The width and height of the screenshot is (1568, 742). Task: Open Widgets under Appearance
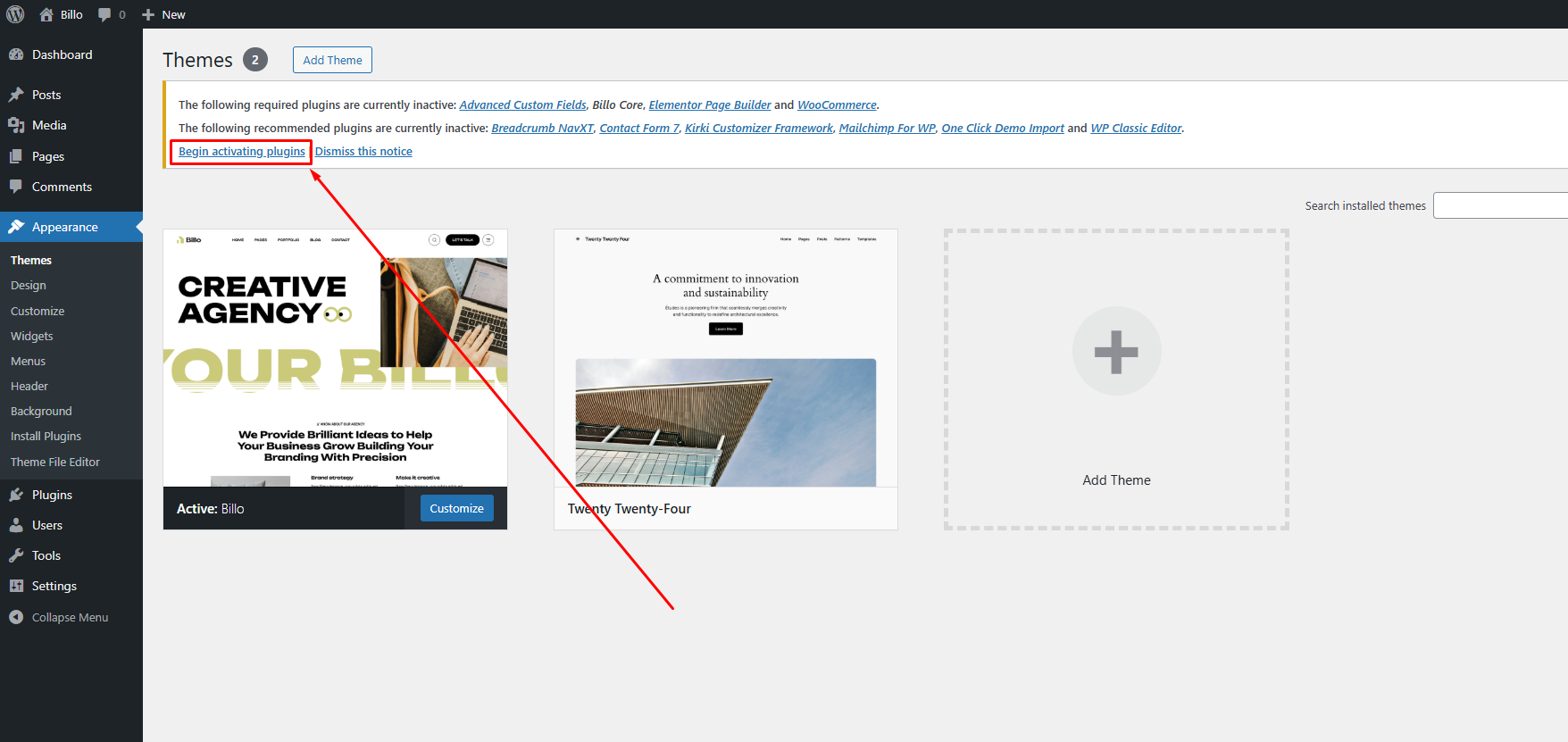(32, 336)
